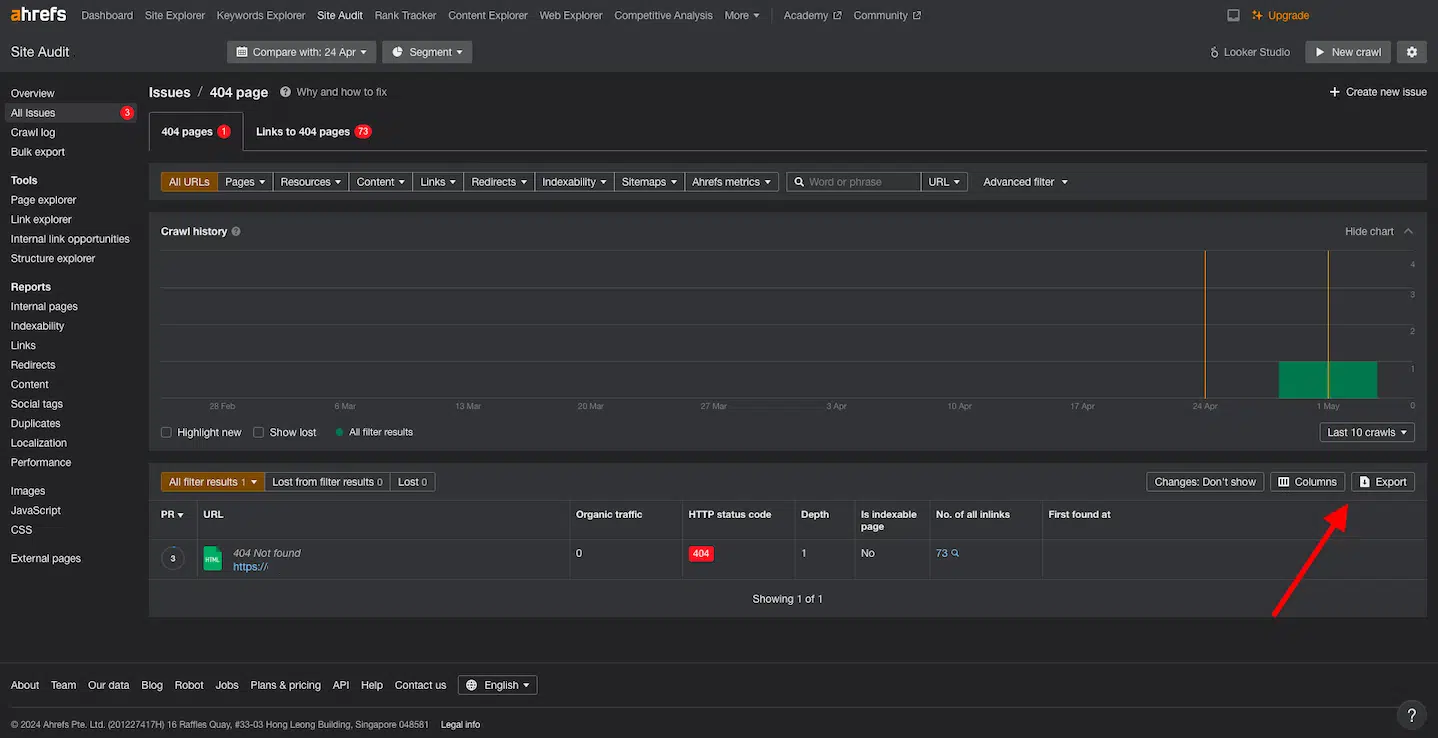Start a New crawl

[x=1347, y=52]
